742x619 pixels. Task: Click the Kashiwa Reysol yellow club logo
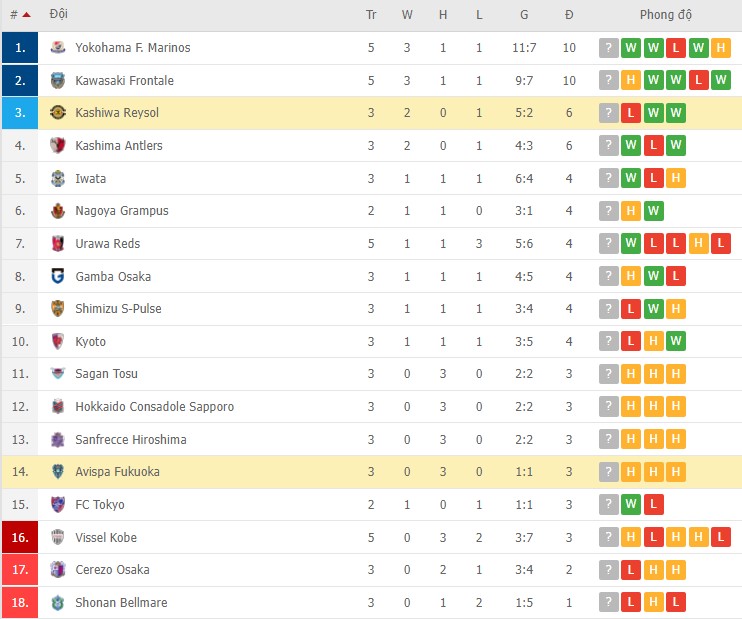[57, 113]
